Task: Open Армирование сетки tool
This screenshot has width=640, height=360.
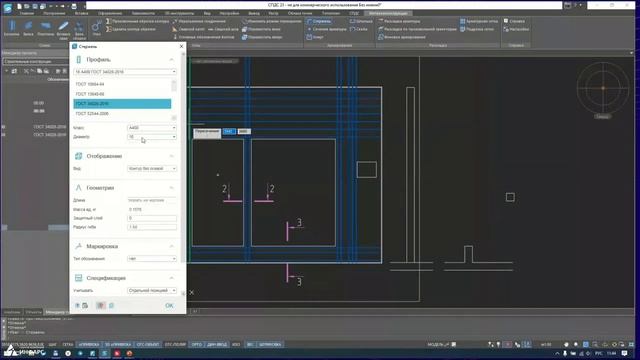Action: (479, 21)
